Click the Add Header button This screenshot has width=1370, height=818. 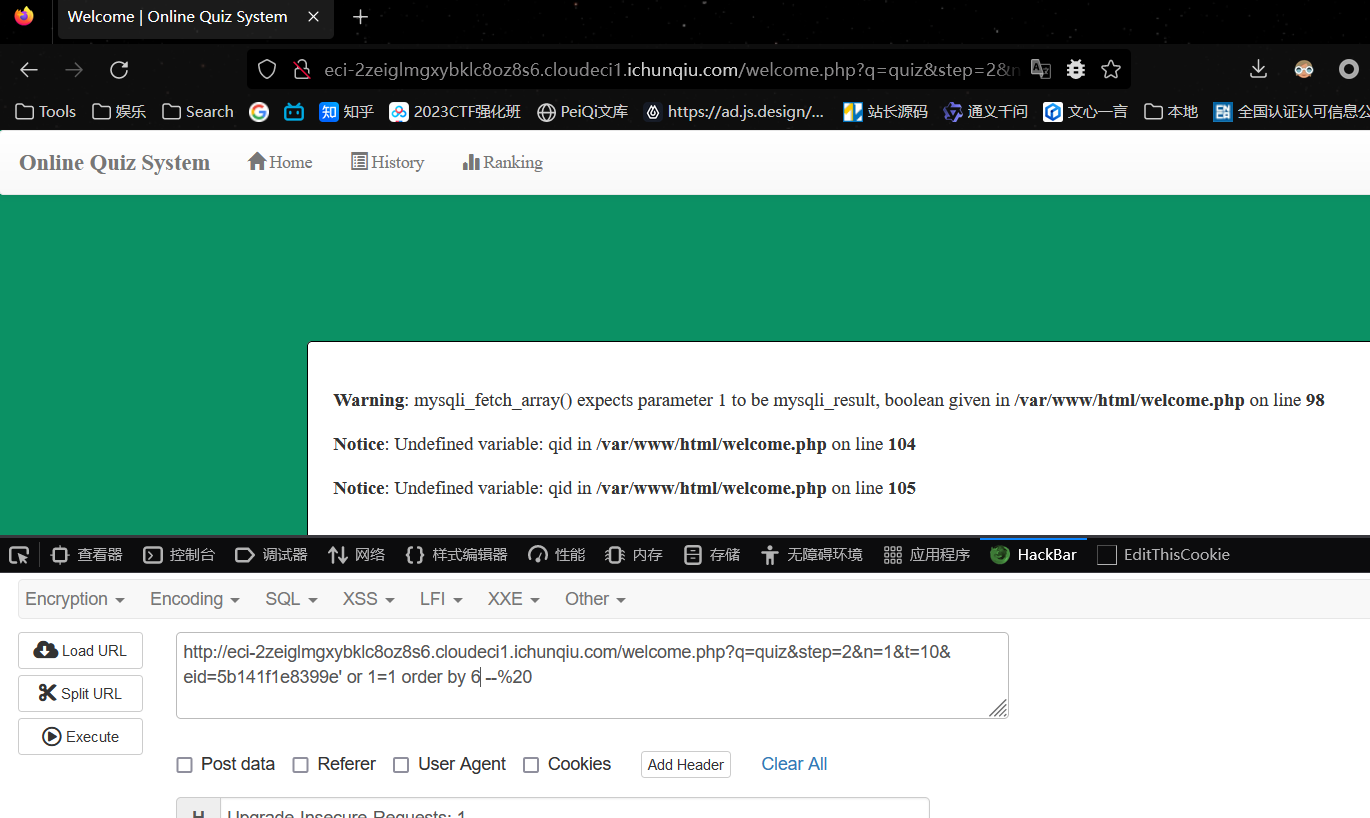pyautogui.click(x=686, y=765)
